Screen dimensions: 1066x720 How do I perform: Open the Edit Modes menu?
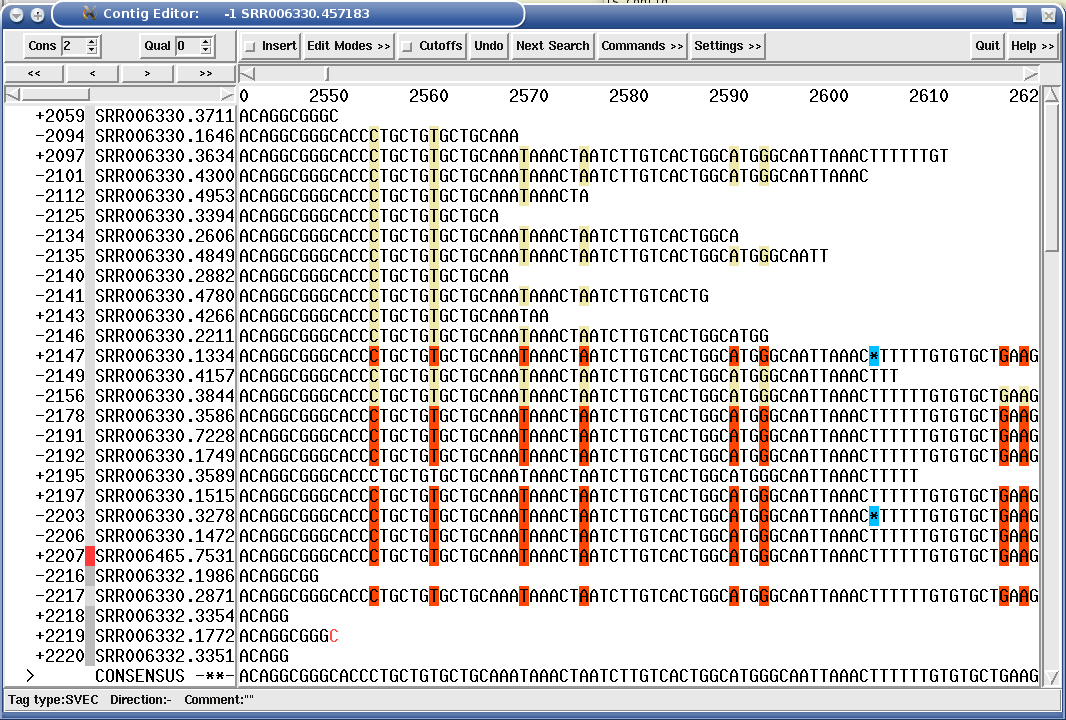[348, 46]
